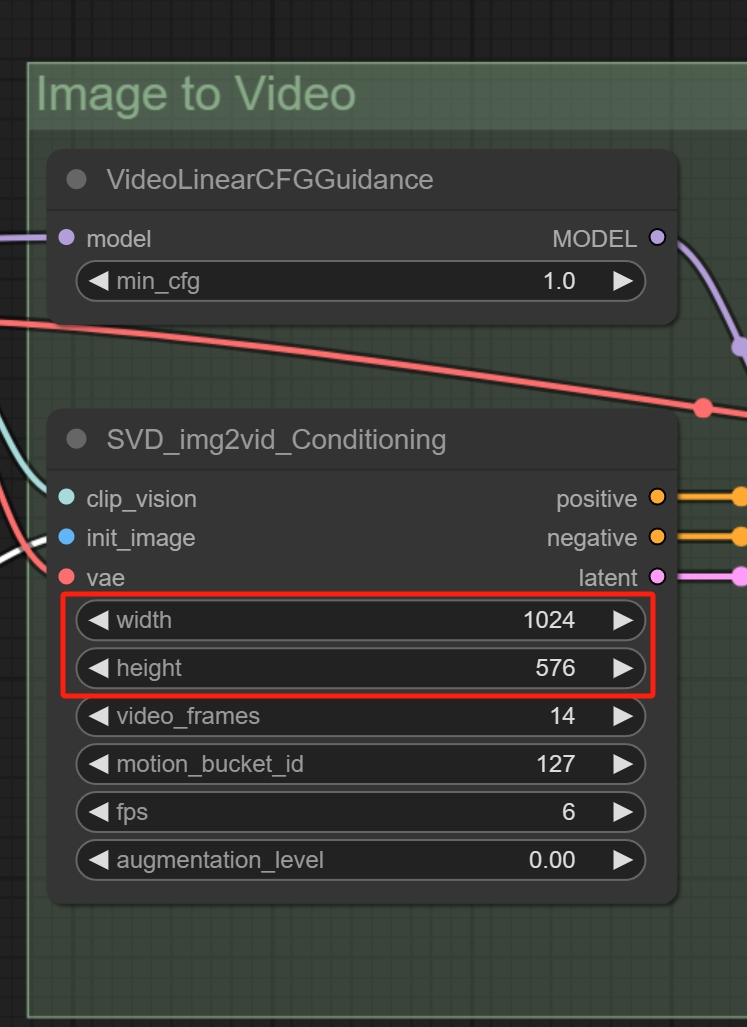Decrease height with the left arrow
Screen dimensions: 747x1027
(x=98, y=667)
